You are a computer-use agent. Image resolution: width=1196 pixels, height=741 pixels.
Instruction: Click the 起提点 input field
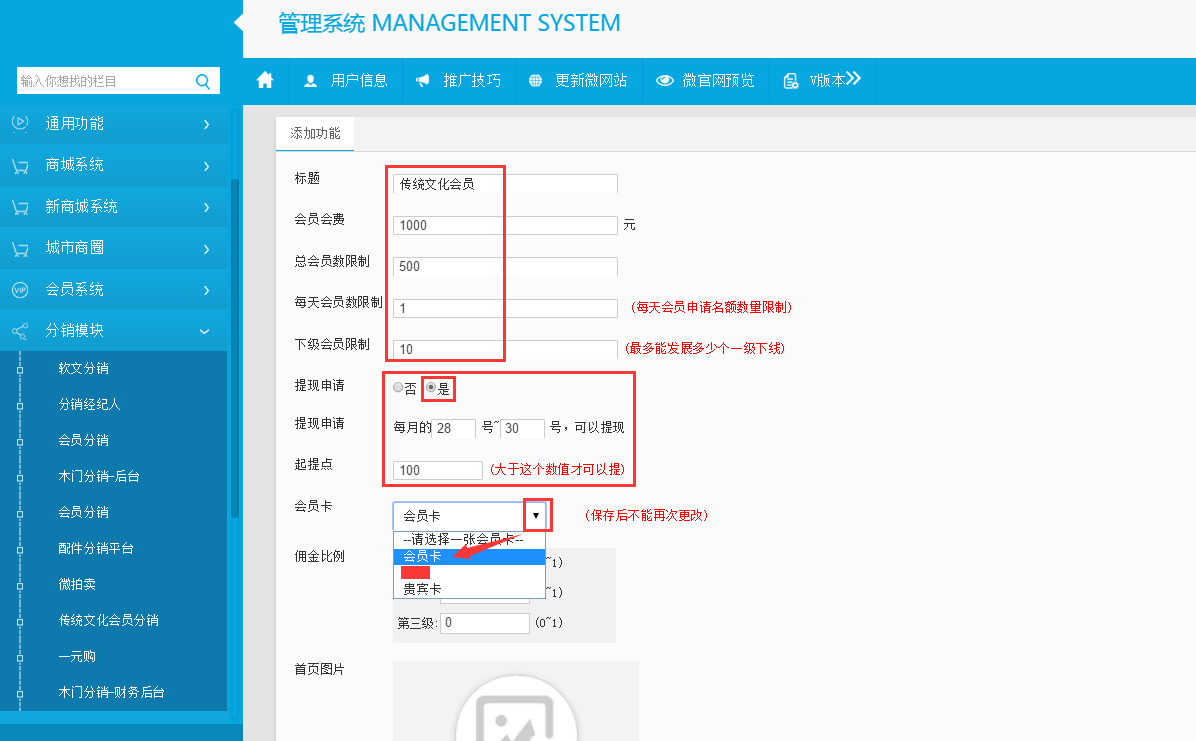point(438,470)
